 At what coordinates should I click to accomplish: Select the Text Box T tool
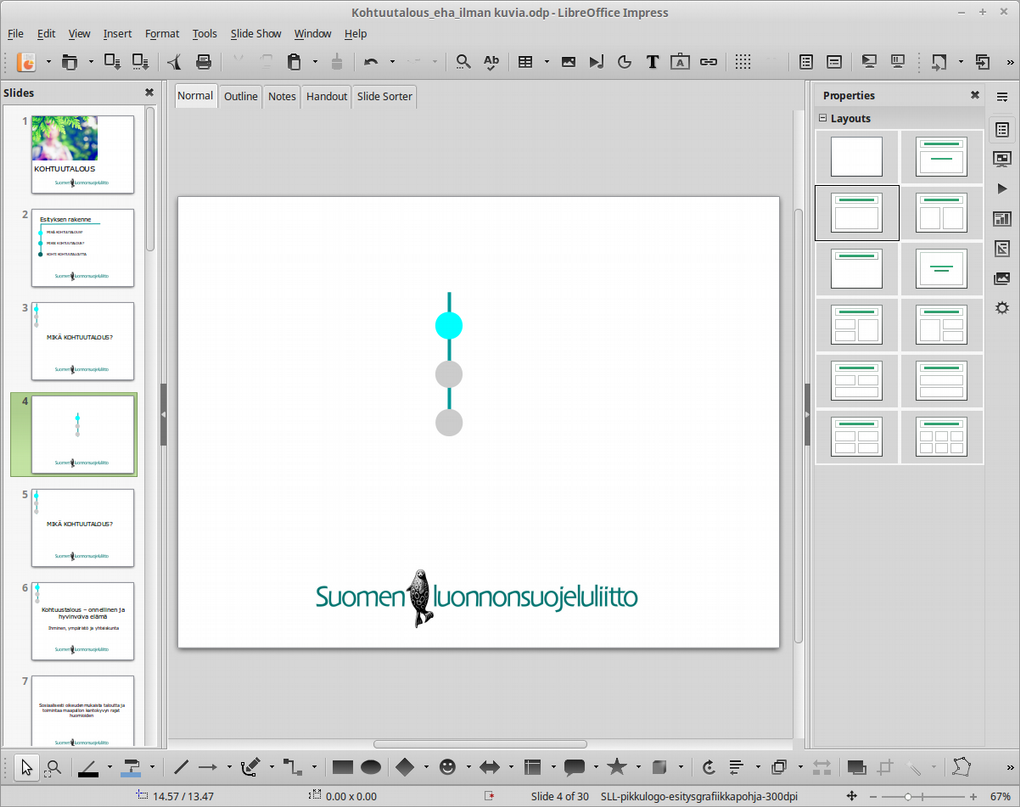click(652, 62)
